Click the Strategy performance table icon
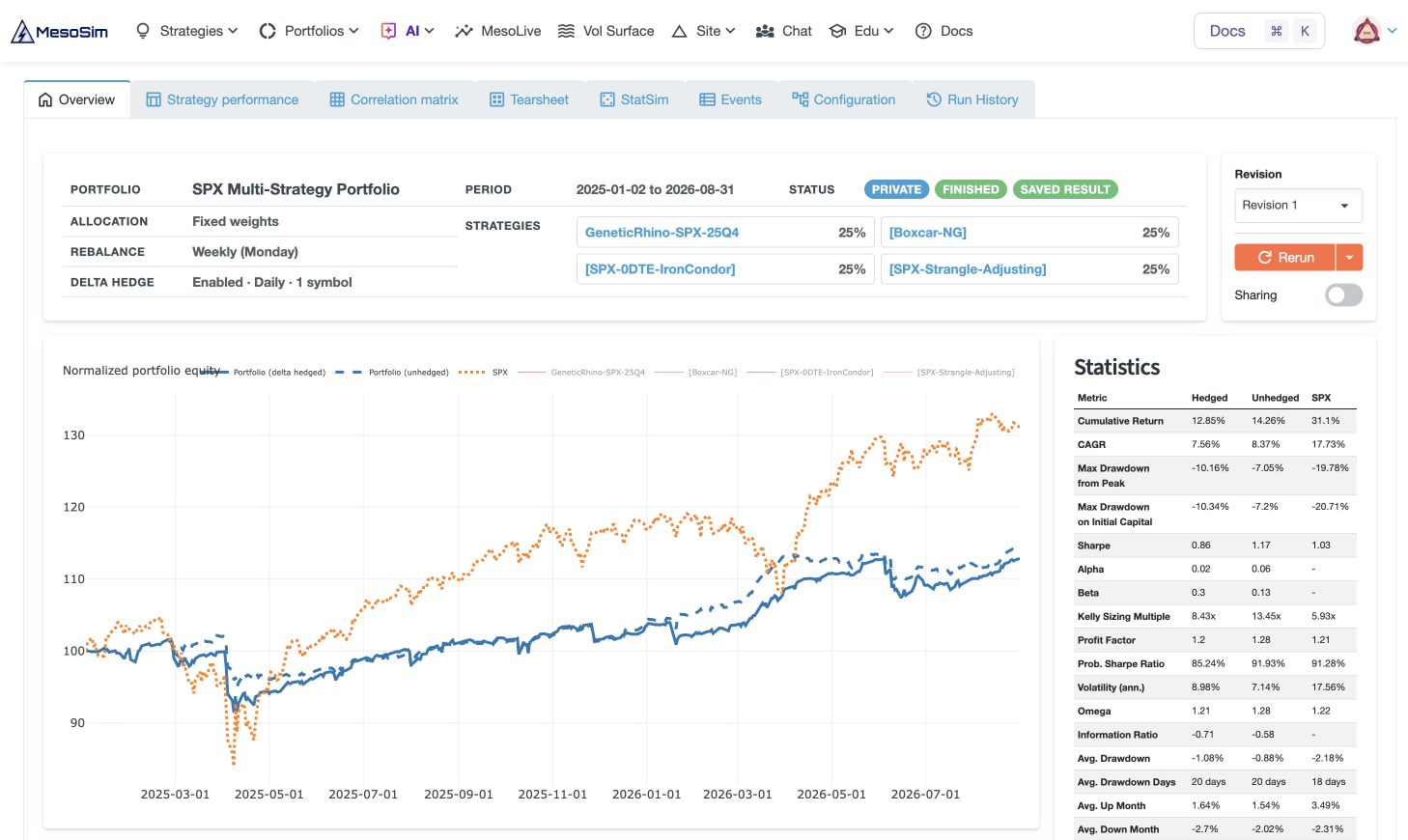Image resolution: width=1408 pixels, height=840 pixels. 154,99
